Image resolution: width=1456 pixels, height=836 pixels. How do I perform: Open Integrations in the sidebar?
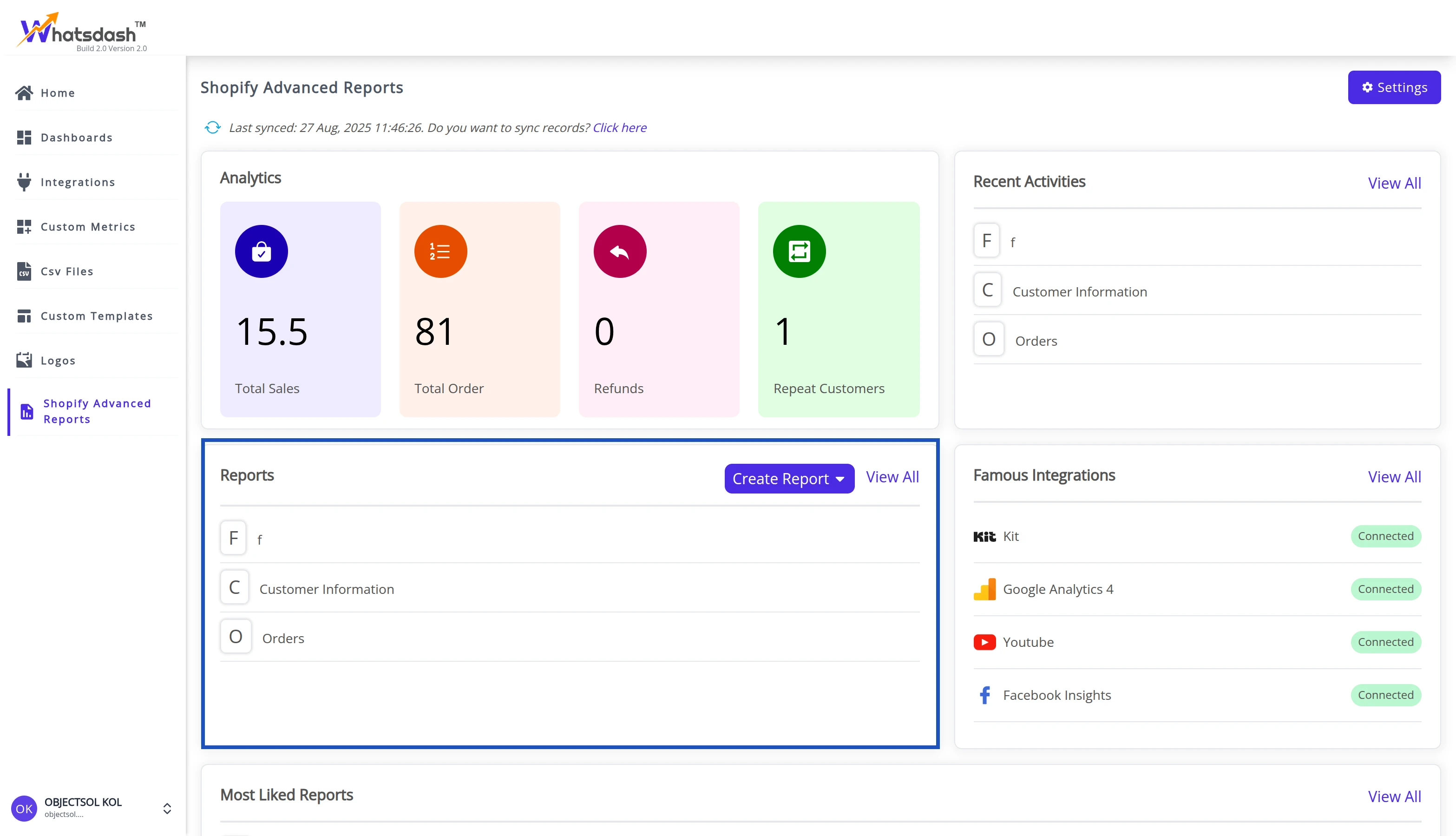click(78, 182)
